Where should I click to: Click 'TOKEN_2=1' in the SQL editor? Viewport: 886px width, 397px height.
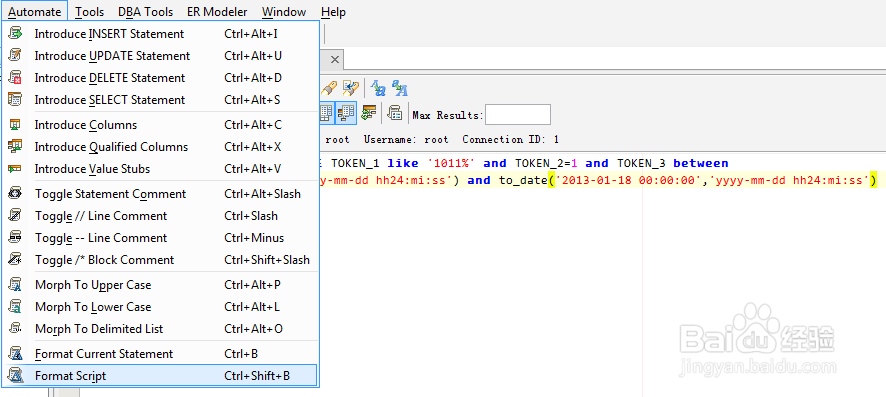546,163
